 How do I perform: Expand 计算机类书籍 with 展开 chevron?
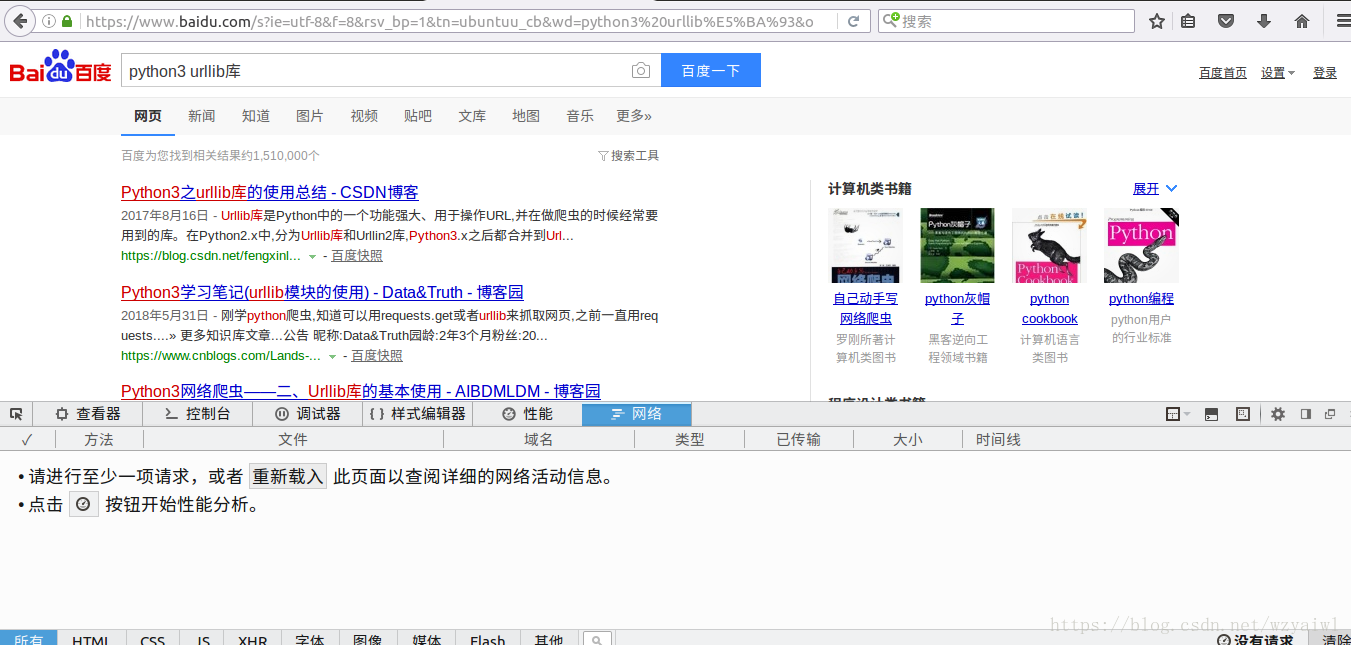pos(1155,189)
